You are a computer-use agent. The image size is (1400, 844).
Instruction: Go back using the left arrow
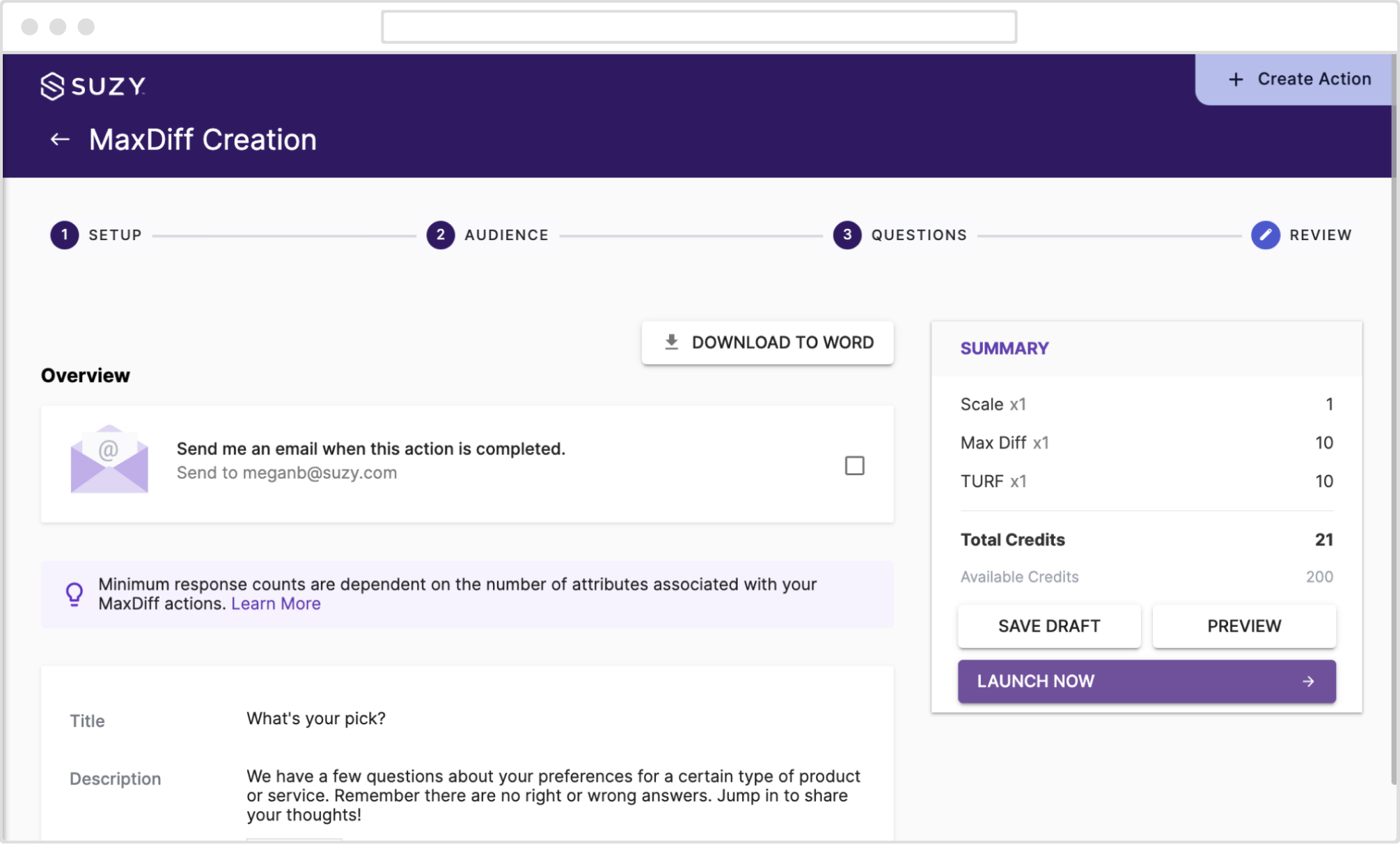(60, 140)
